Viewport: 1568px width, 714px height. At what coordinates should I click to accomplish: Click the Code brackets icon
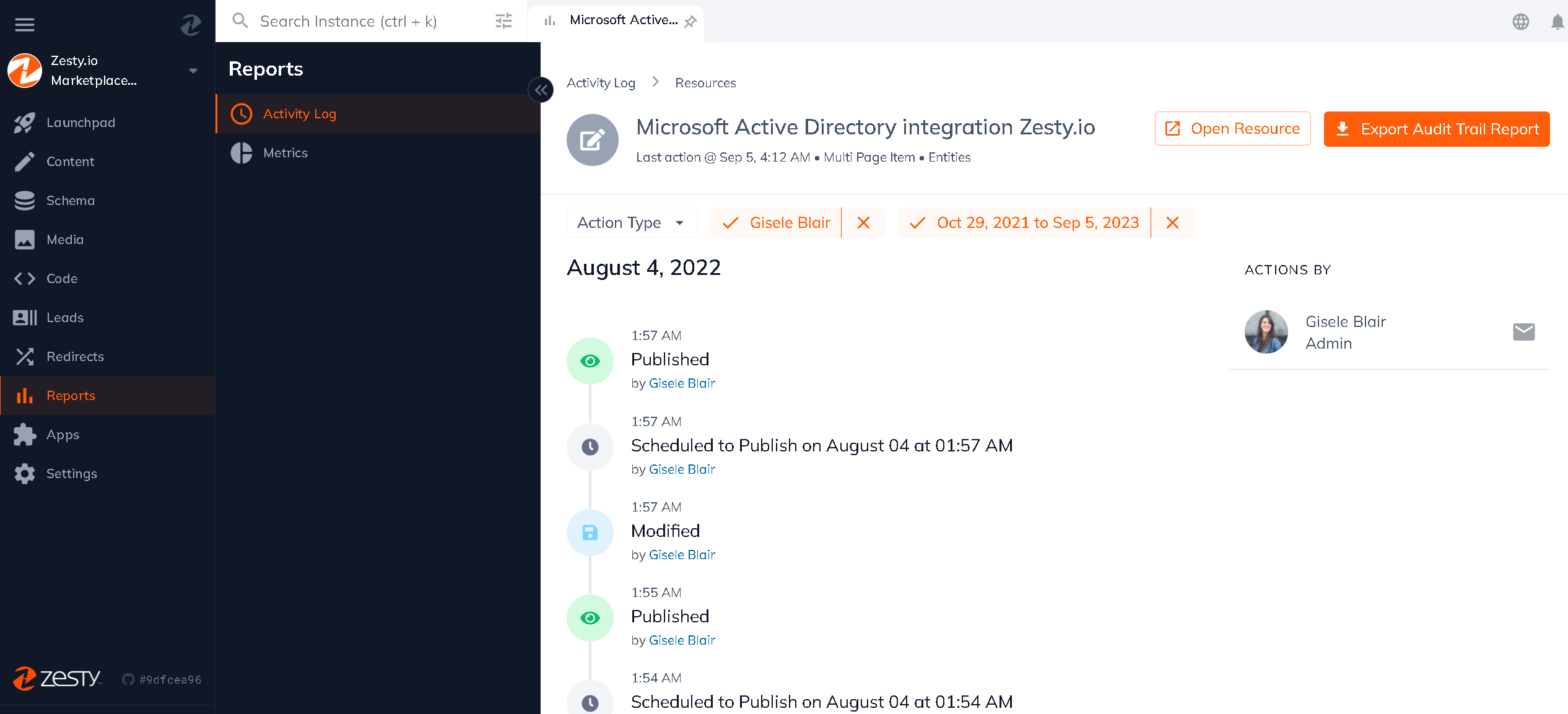pyautogui.click(x=25, y=279)
